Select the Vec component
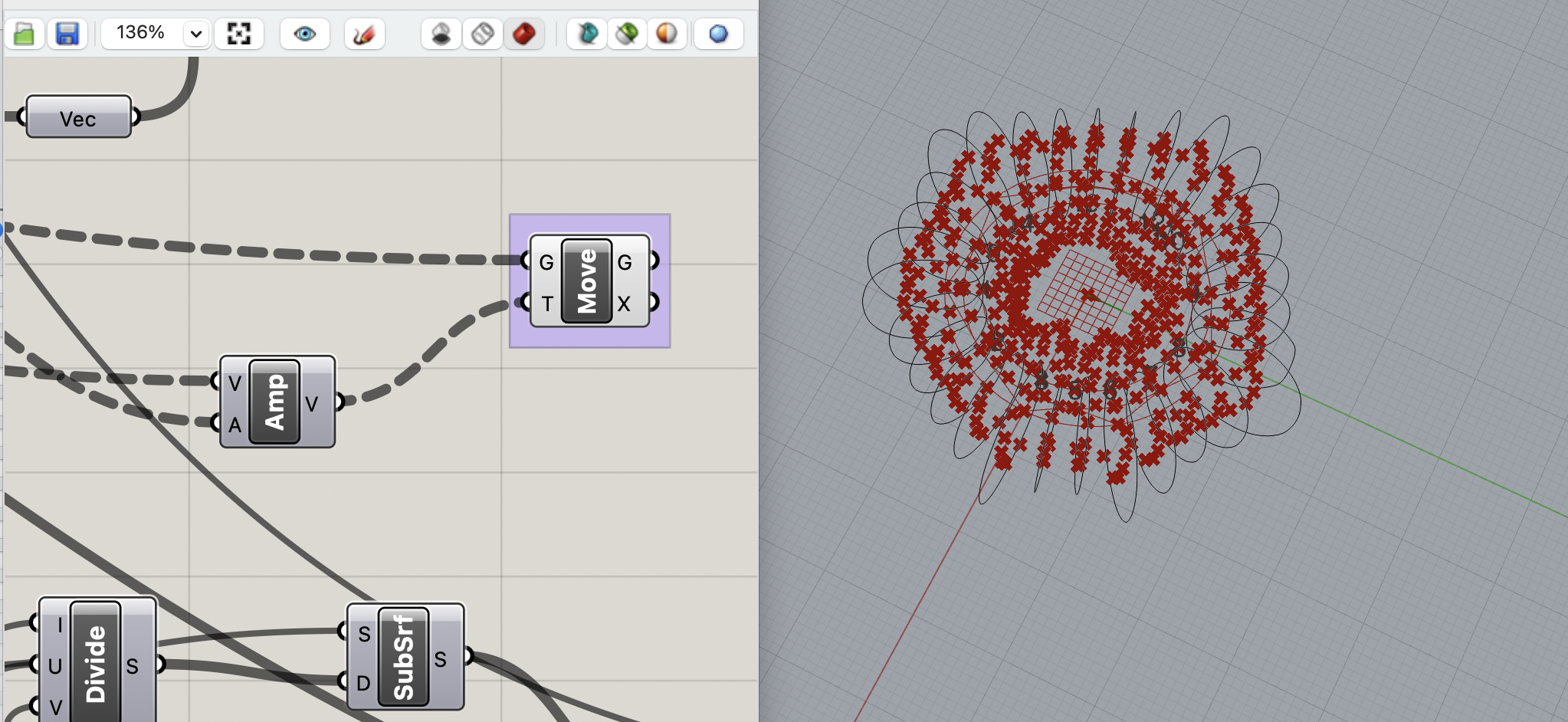Screen dimensions: 1568x722 pyautogui.click(x=78, y=117)
